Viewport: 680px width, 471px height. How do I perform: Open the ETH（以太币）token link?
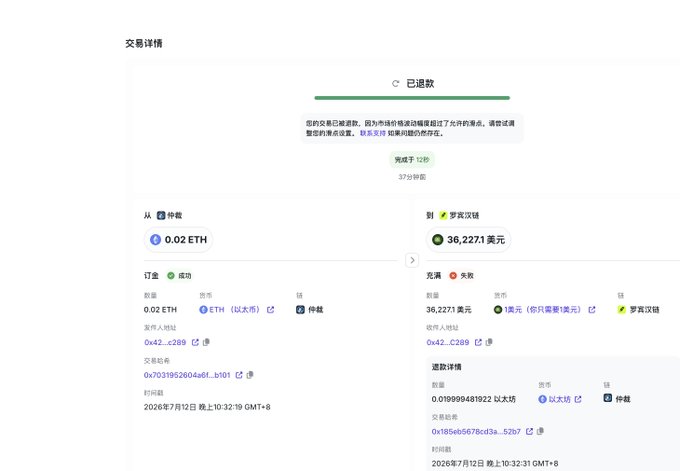(x=234, y=309)
